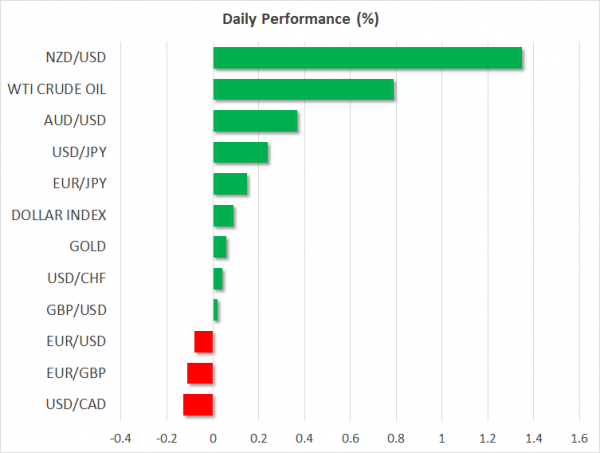Click the AUD/USD performance bar
The image size is (600, 453).
tap(255, 121)
